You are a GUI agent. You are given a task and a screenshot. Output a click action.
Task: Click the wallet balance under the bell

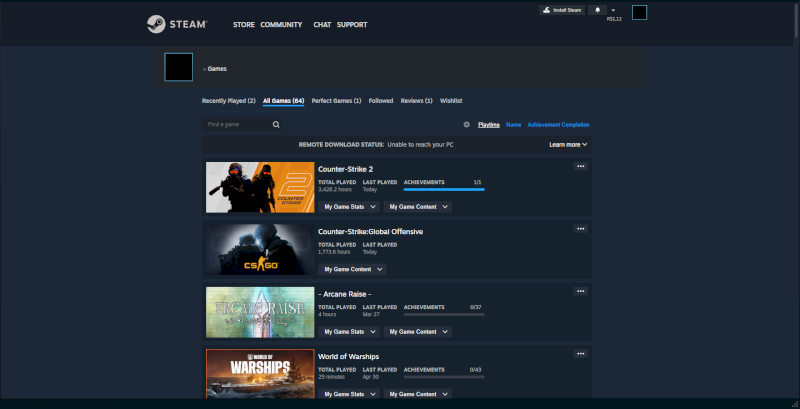tap(614, 19)
